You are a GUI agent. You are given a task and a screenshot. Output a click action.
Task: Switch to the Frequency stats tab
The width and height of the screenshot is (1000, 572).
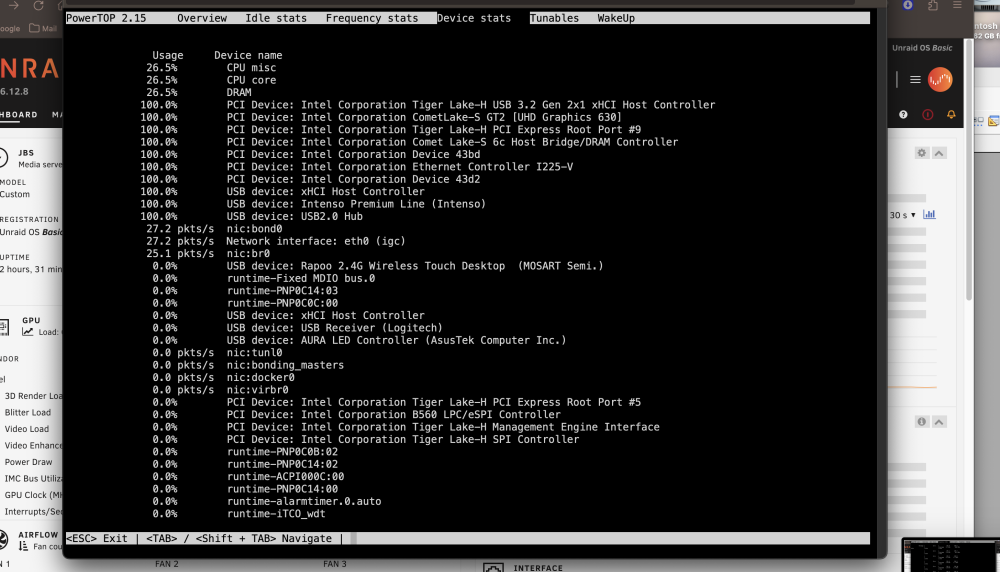(372, 18)
